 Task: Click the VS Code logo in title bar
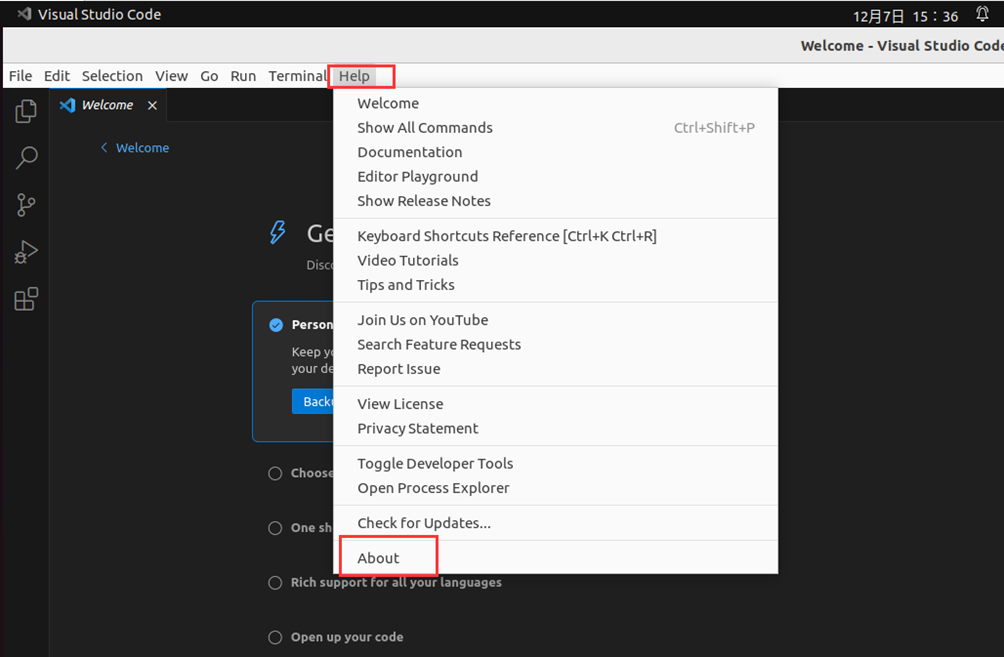[x=24, y=13]
